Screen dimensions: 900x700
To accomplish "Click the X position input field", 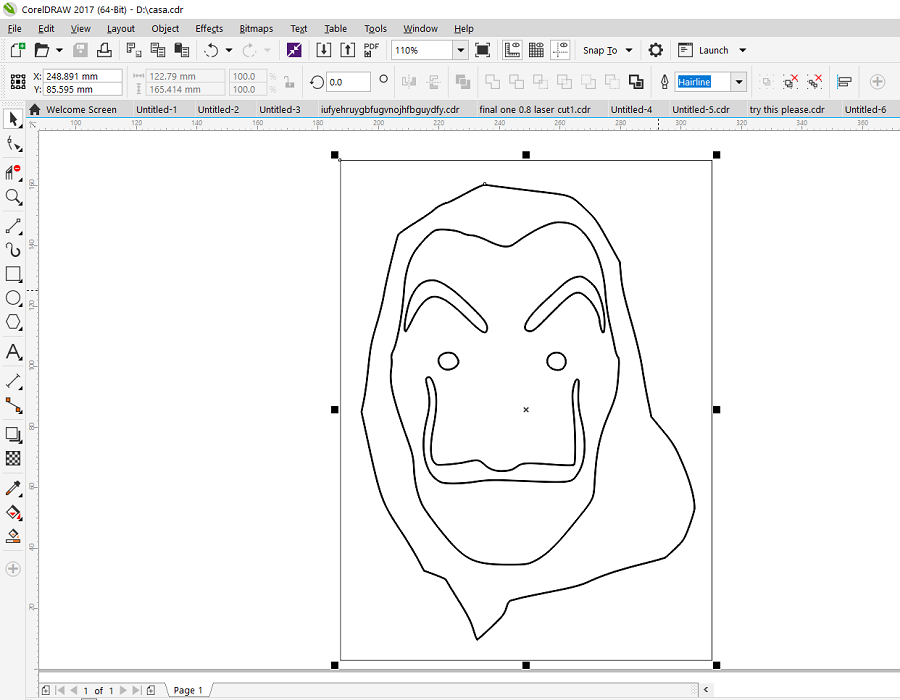I will coord(82,76).
